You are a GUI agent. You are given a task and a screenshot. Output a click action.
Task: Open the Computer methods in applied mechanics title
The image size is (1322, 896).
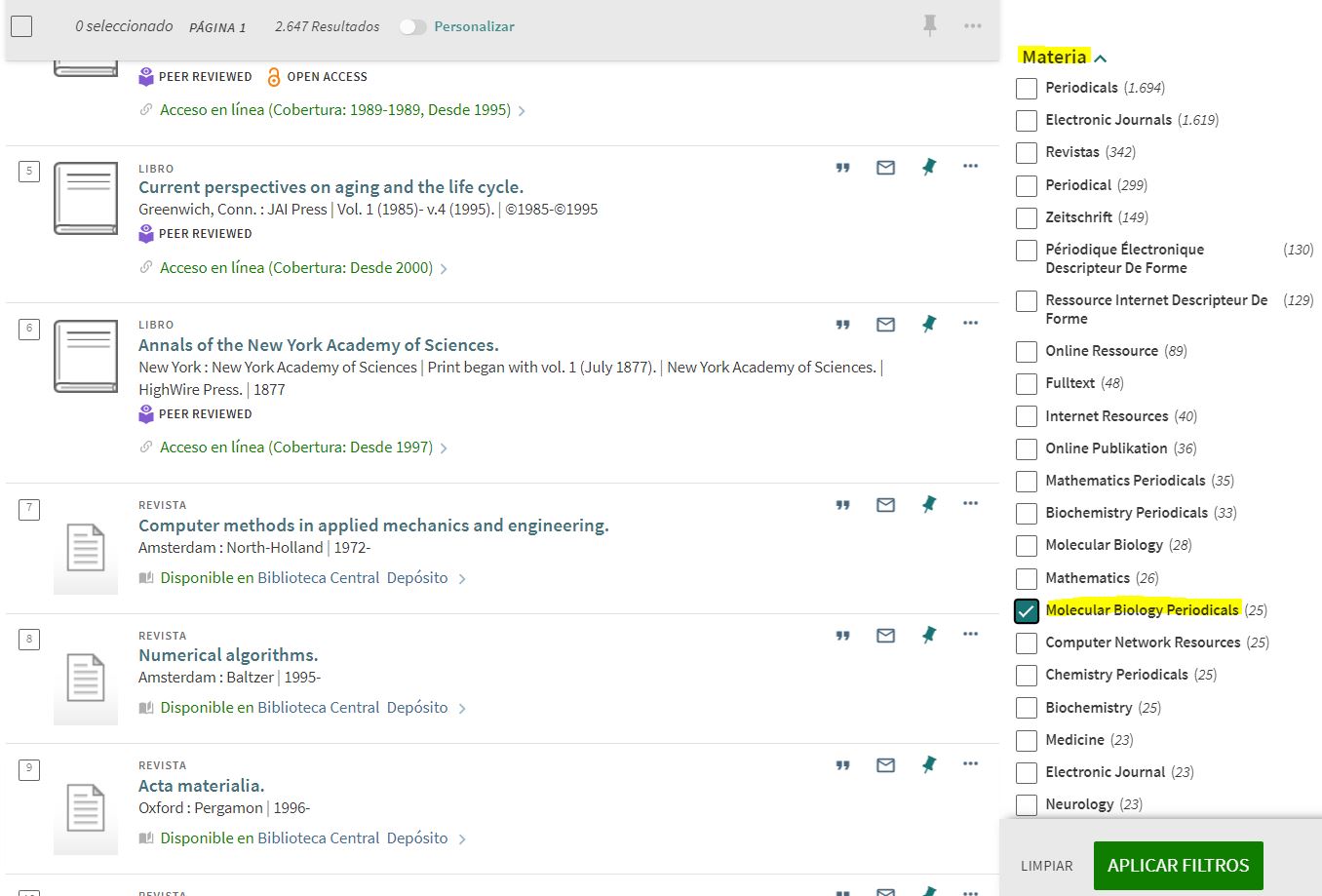[373, 526]
